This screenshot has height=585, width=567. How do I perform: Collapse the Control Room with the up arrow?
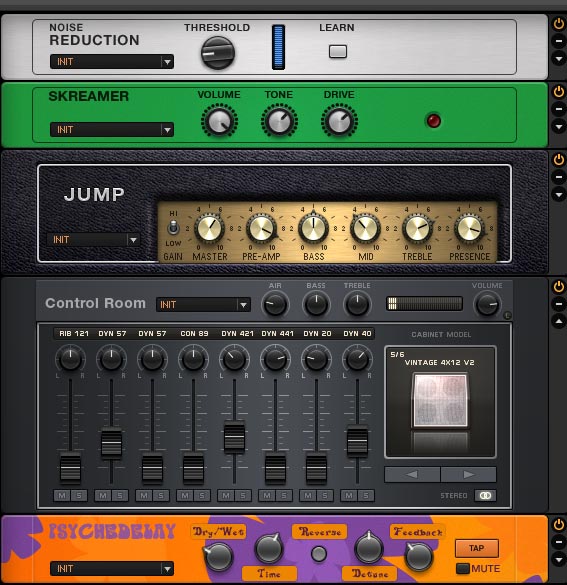point(558,321)
